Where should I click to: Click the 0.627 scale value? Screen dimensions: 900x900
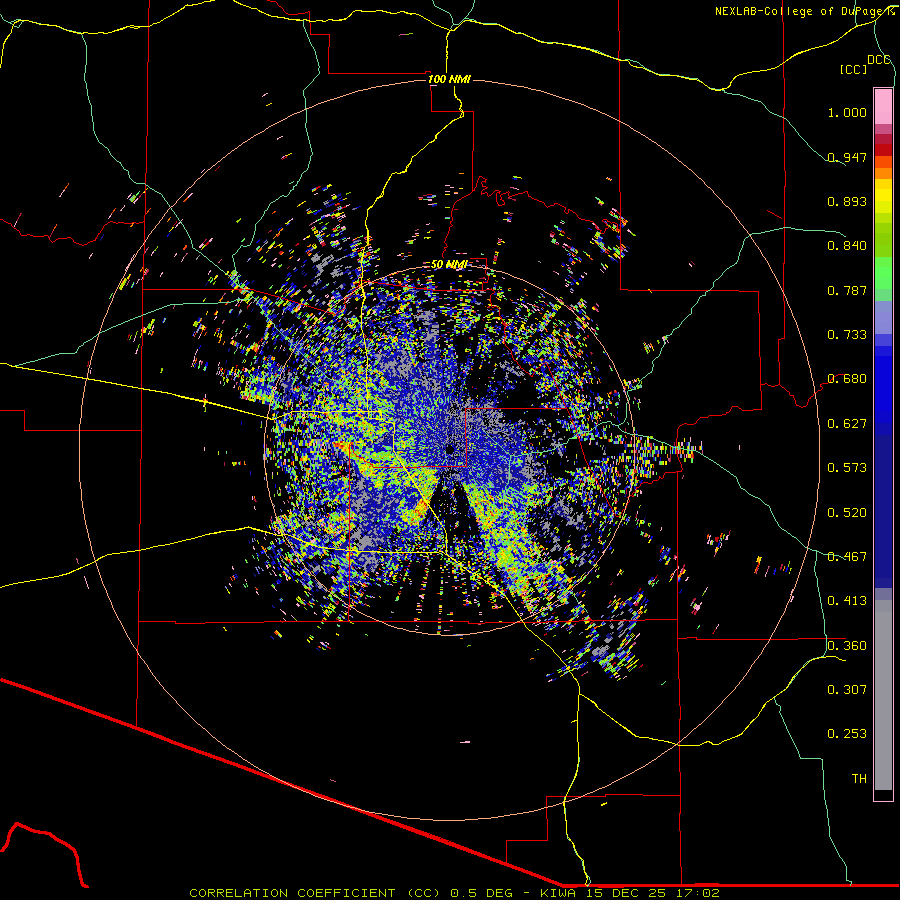847,424
